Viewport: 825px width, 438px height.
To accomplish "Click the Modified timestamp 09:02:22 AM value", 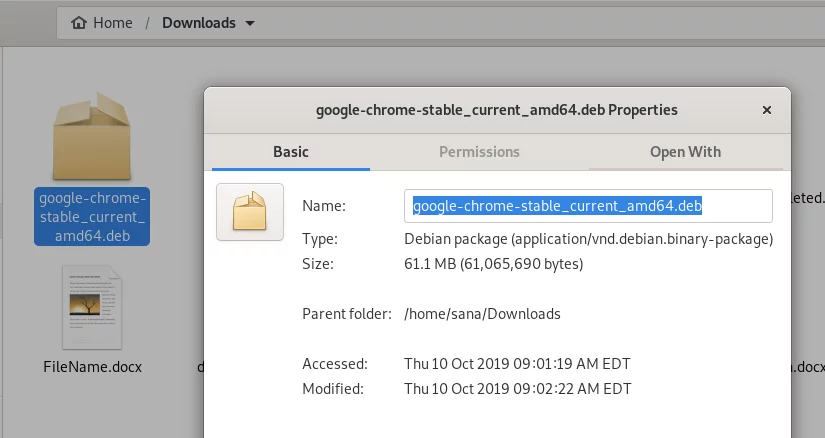I will 518,389.
